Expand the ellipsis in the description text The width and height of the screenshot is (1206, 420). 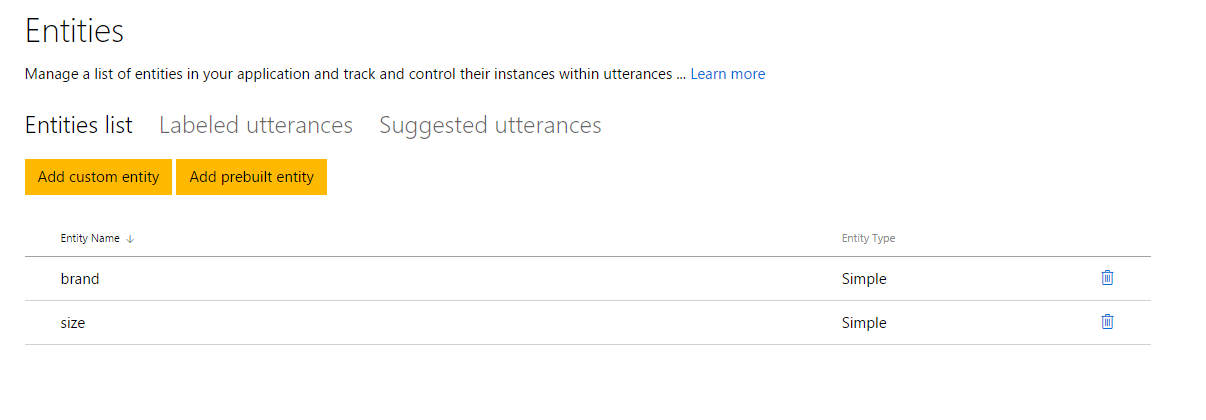pyautogui.click(x=680, y=75)
